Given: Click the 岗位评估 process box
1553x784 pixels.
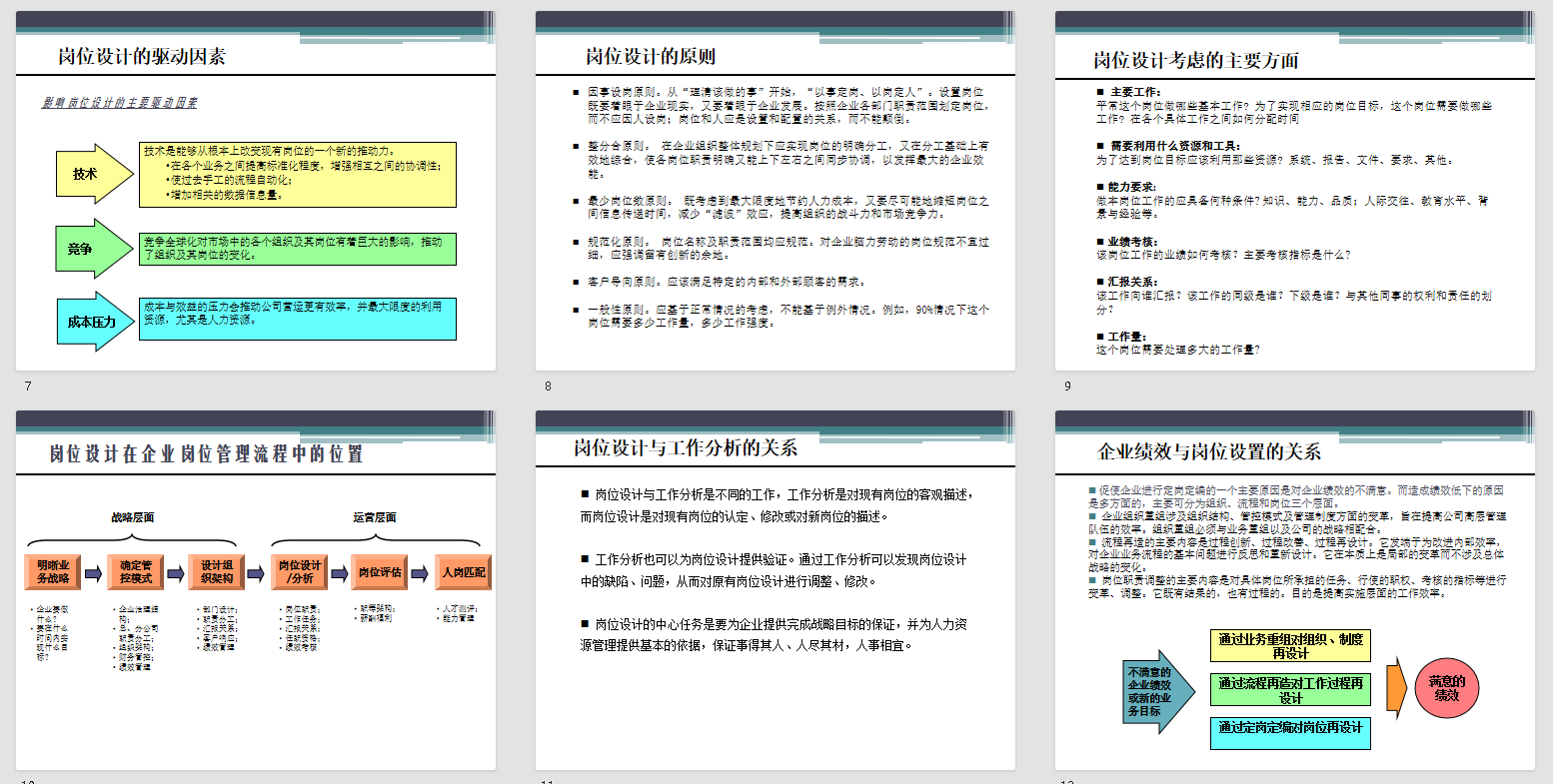Looking at the screenshot, I should tap(381, 572).
